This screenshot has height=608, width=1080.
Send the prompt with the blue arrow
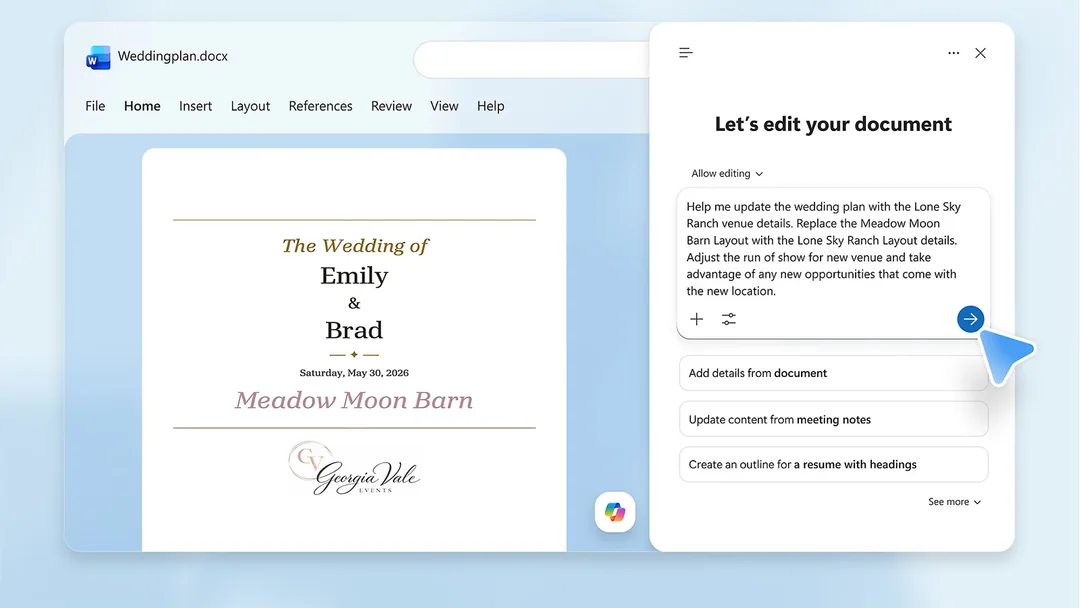tap(970, 319)
